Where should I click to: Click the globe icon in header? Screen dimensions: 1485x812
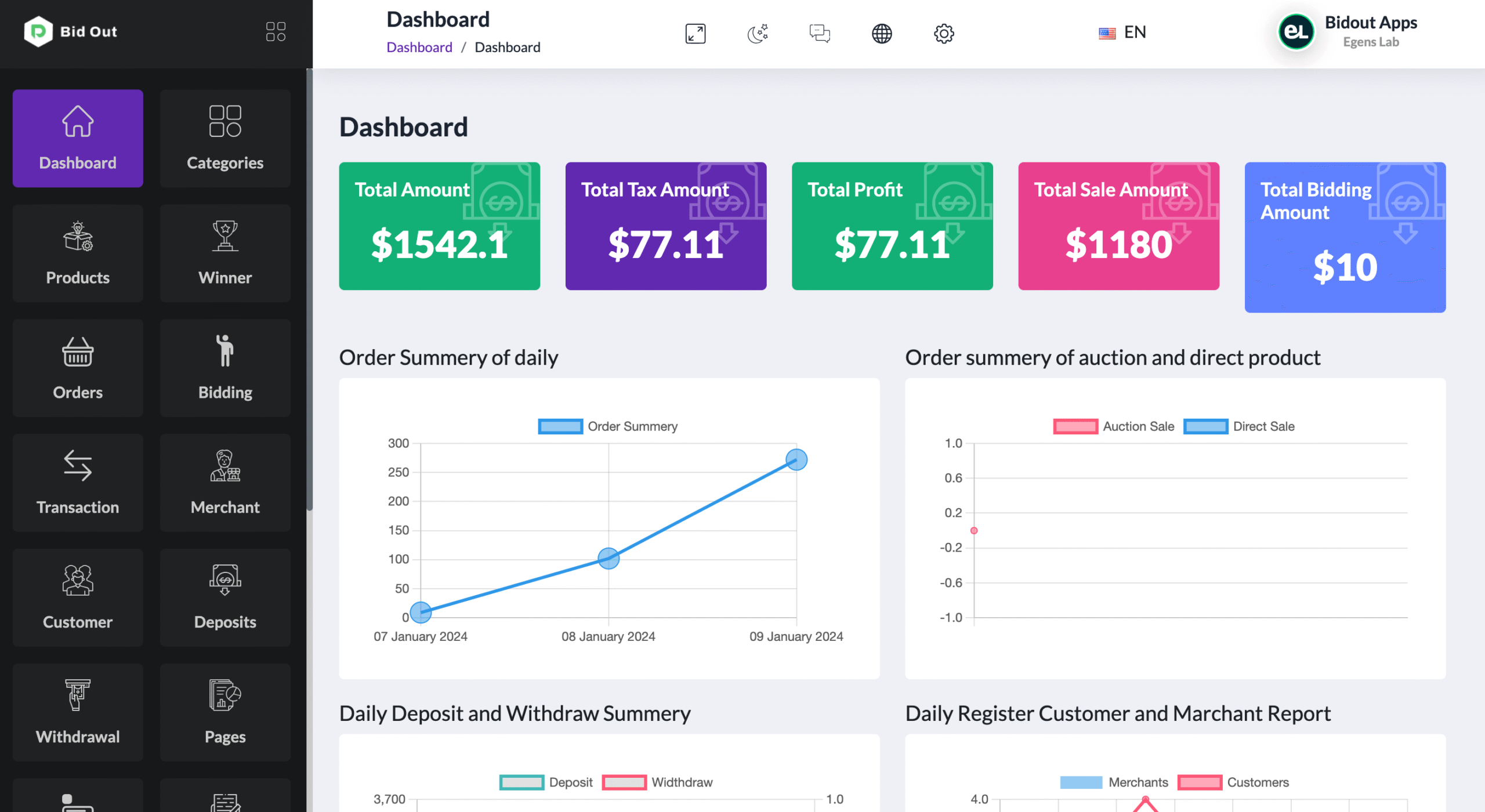click(x=881, y=34)
